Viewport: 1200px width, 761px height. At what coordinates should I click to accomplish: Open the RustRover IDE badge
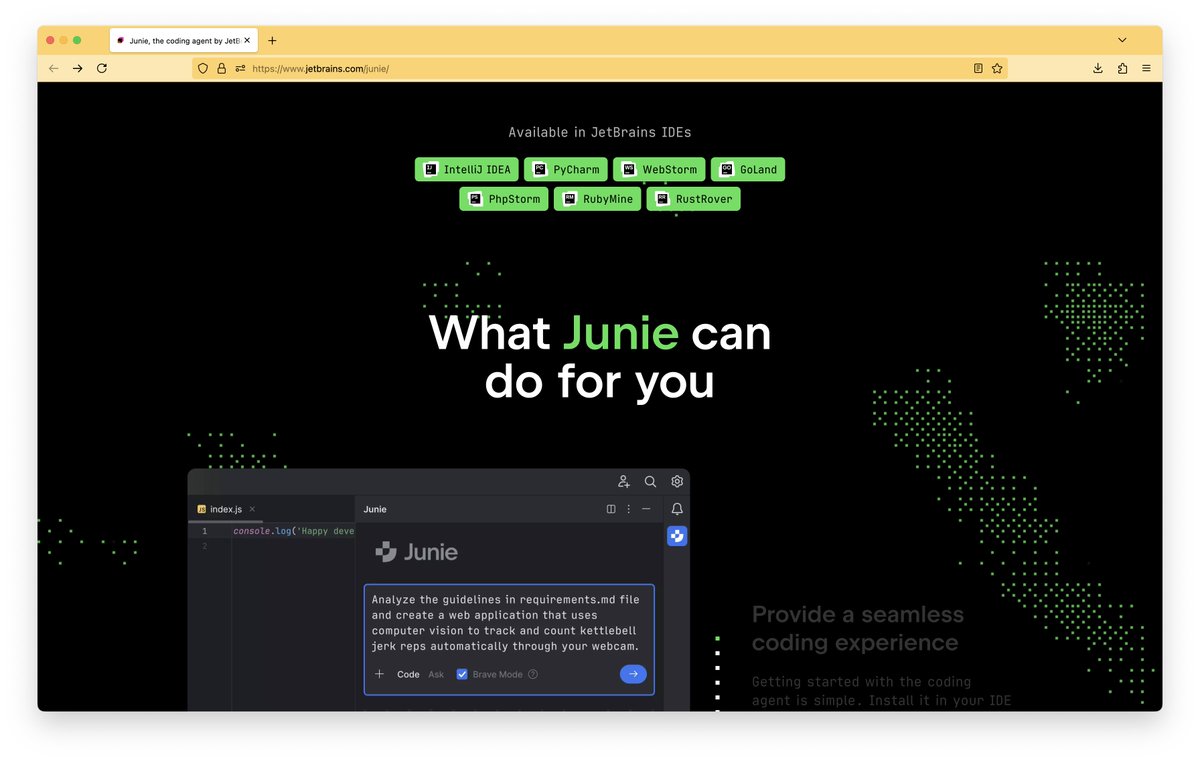[x=693, y=199]
